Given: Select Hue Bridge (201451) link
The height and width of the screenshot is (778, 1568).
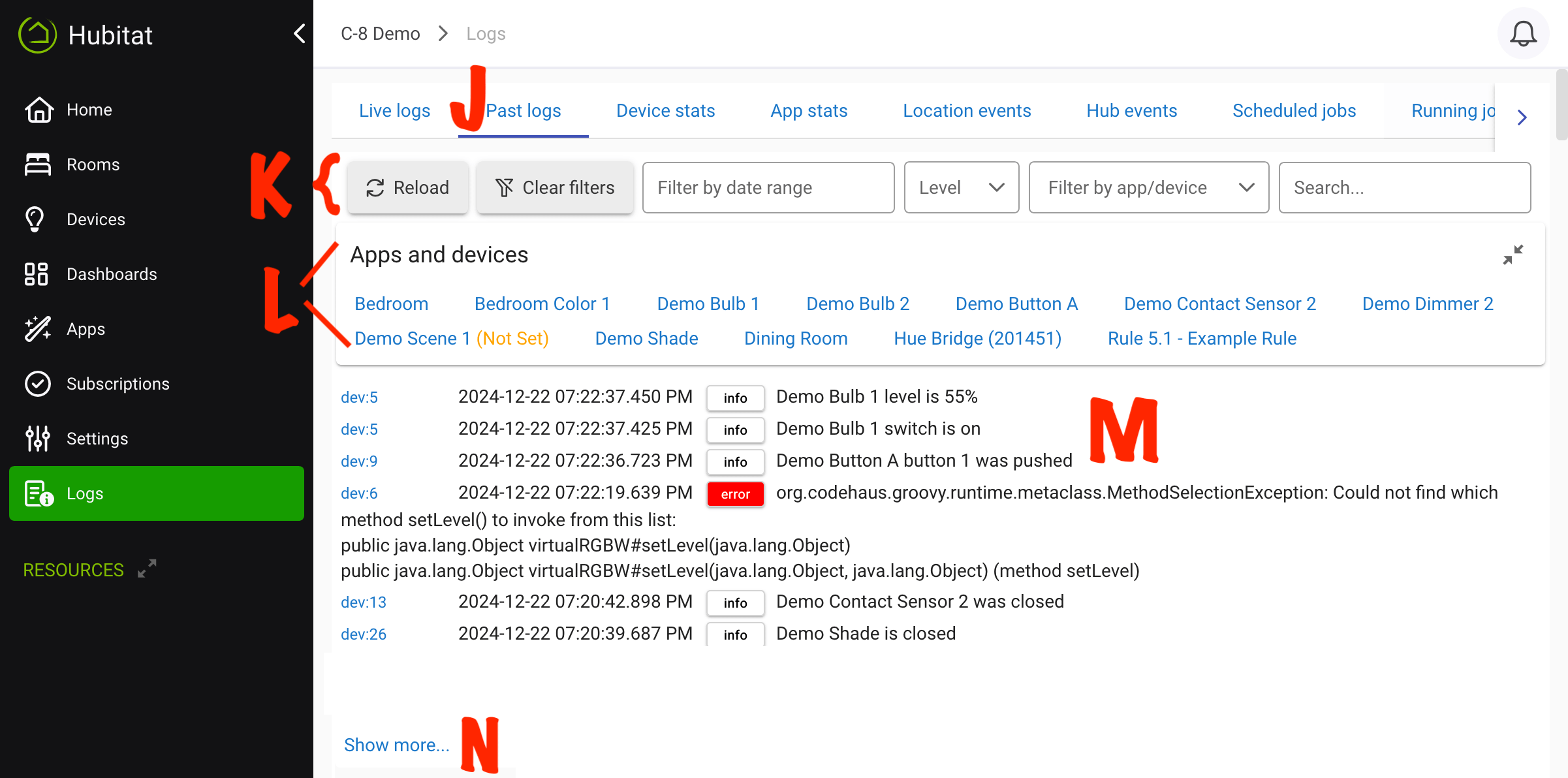Looking at the screenshot, I should pos(977,339).
